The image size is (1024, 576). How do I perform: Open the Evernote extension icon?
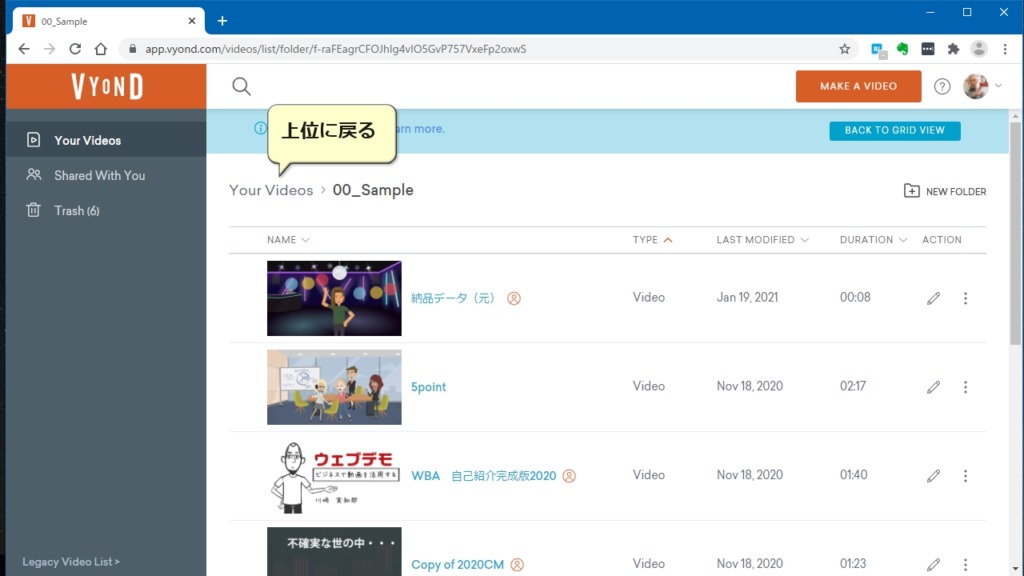pyautogui.click(x=902, y=49)
